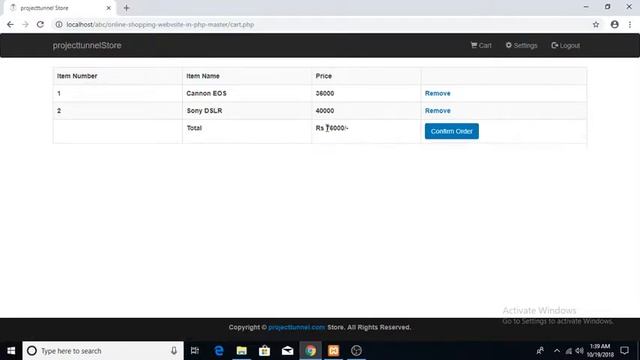Open Microsoft Store from the taskbar
Screen dimensions: 640x360
click(x=264, y=351)
